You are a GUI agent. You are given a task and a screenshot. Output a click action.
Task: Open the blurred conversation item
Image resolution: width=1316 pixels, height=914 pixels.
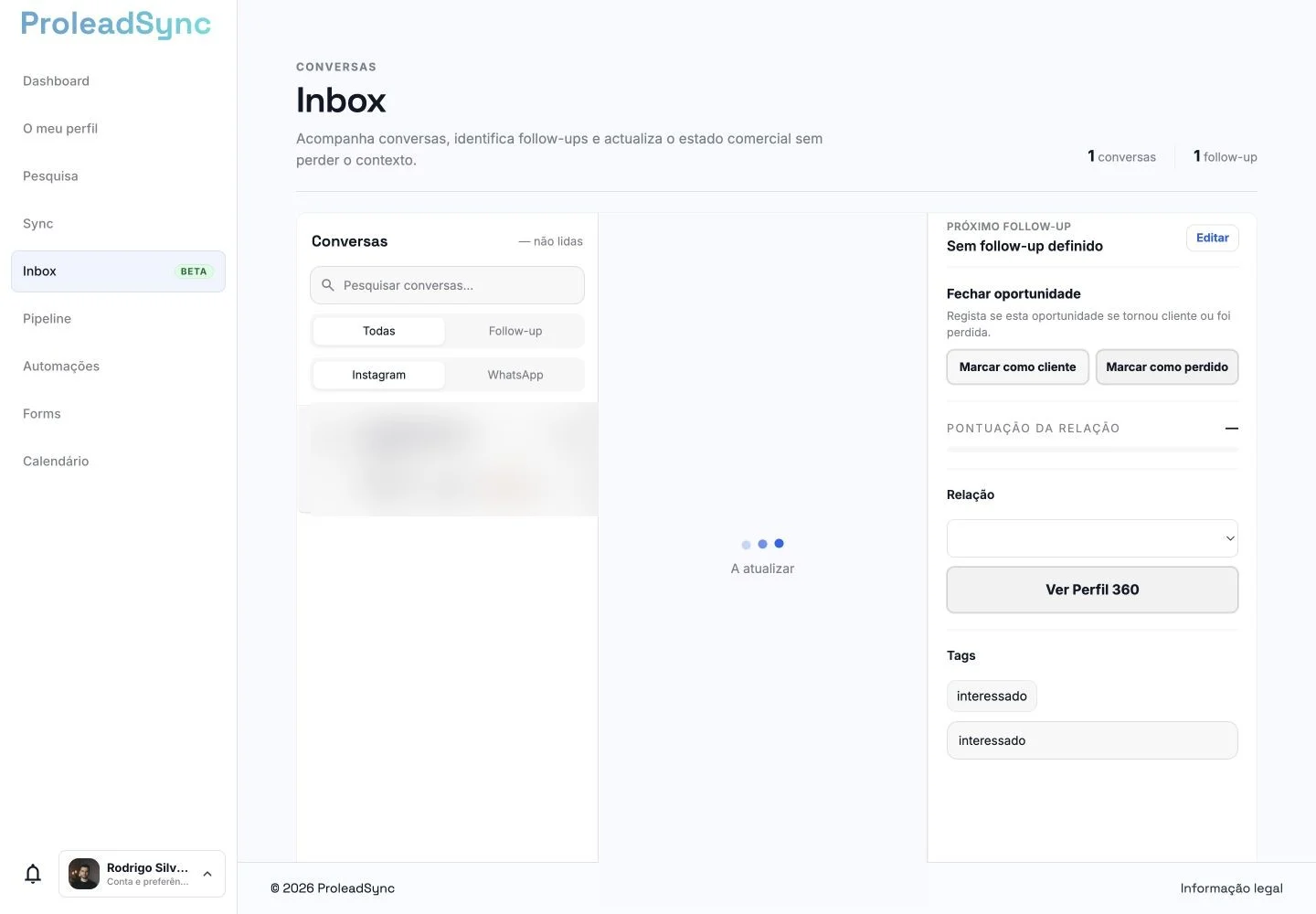[x=447, y=459]
